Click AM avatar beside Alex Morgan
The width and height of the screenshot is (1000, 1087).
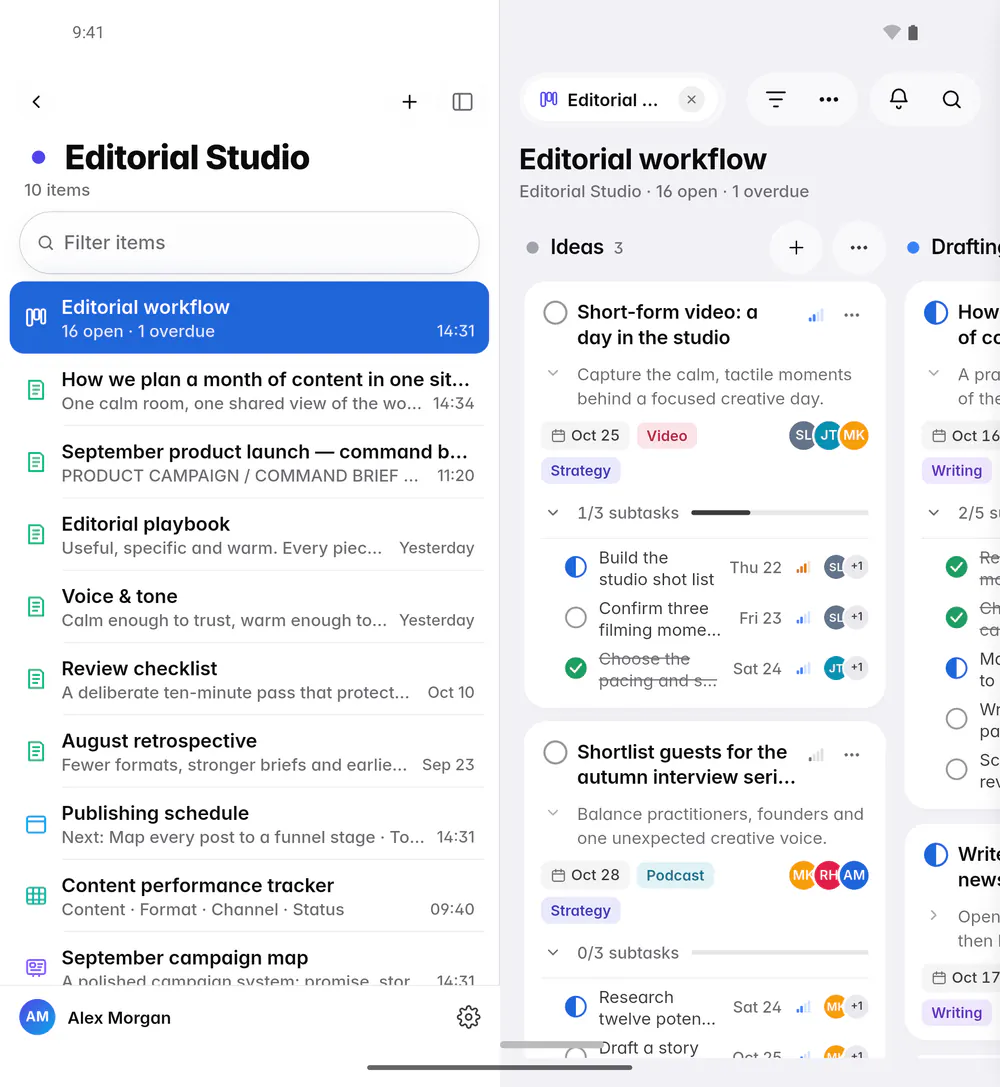coord(37,1017)
